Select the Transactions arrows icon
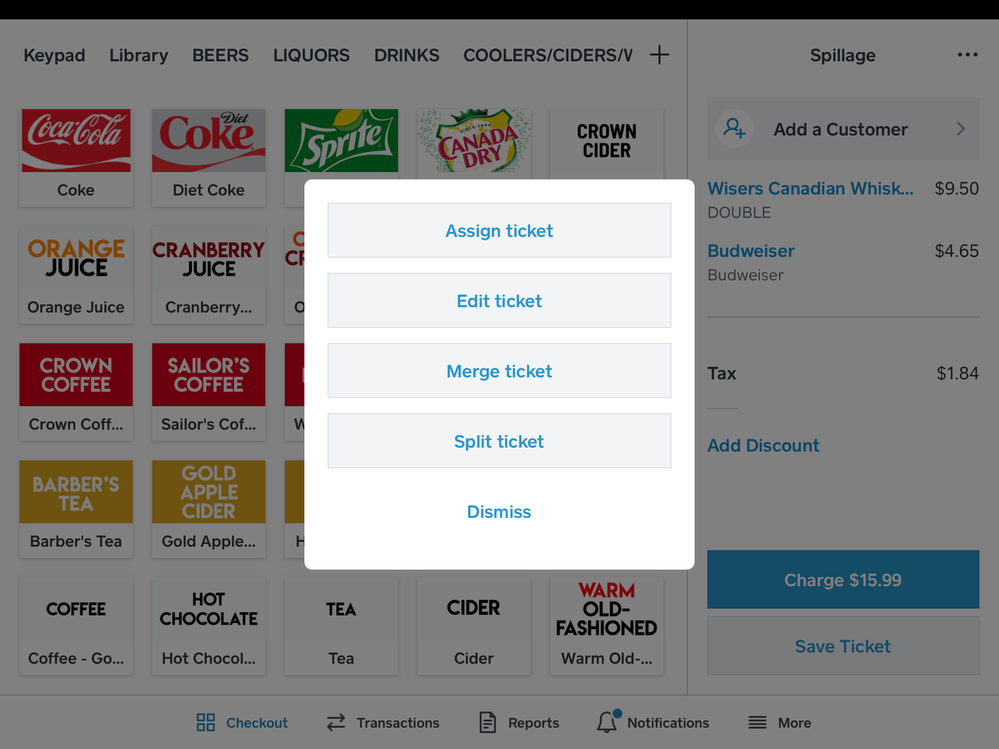 pos(336,722)
